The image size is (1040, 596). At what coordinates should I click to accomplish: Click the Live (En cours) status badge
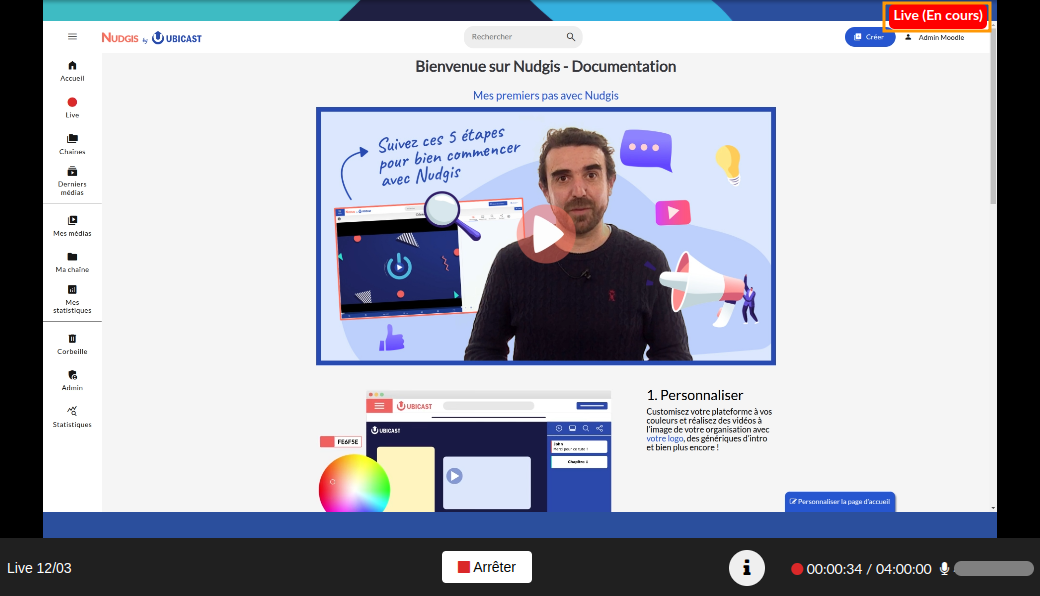click(x=937, y=16)
